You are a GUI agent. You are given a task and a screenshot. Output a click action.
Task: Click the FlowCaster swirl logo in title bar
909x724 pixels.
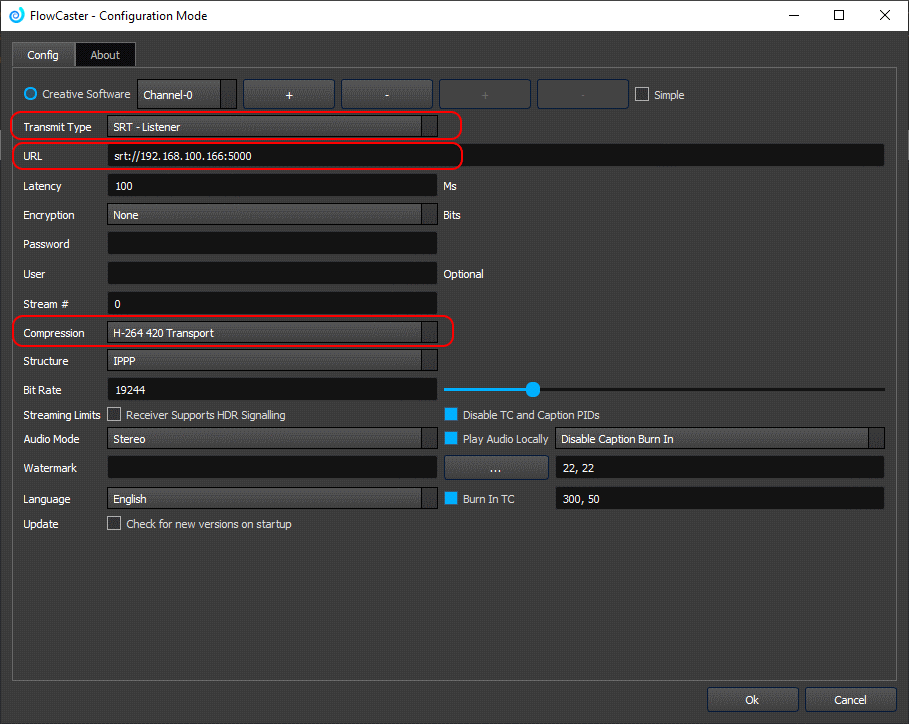17,15
